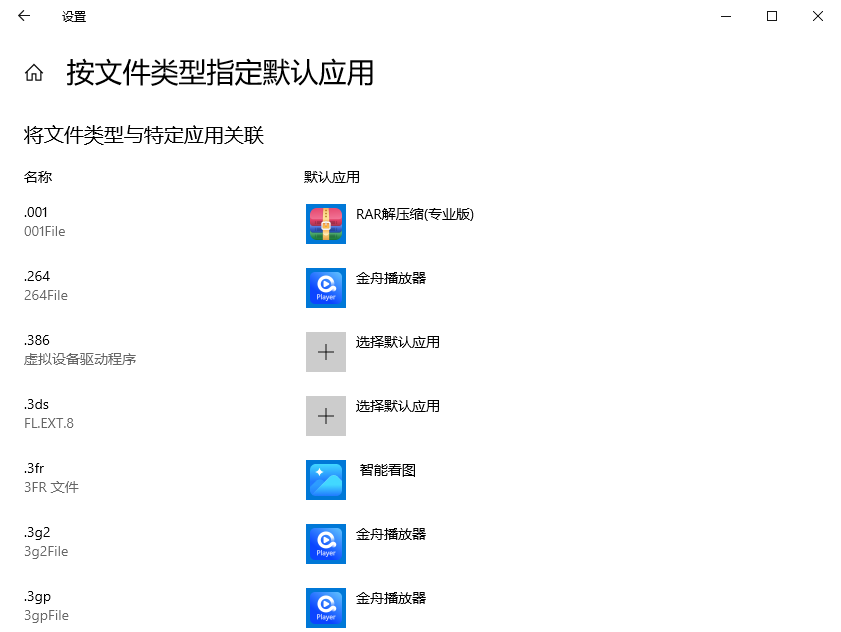Click the 智能看图 icon for .3fr
The image size is (841, 632).
coord(326,480)
